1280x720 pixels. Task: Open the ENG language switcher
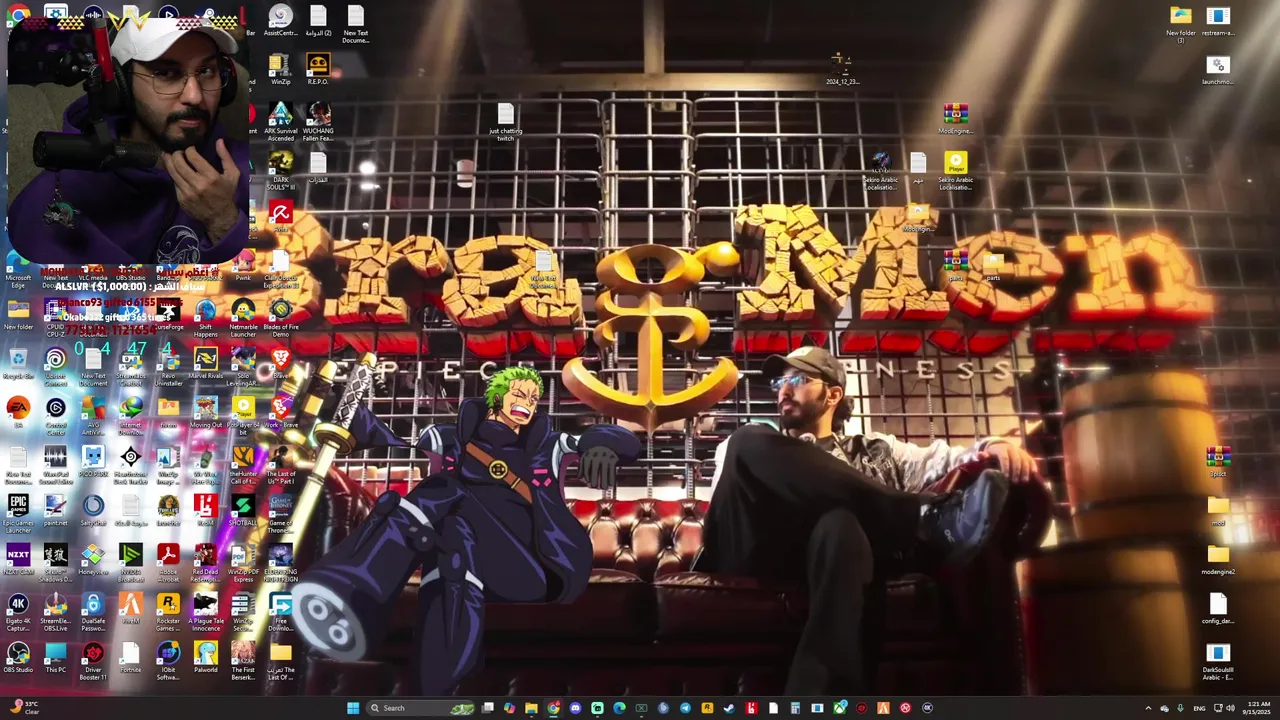click(1199, 708)
